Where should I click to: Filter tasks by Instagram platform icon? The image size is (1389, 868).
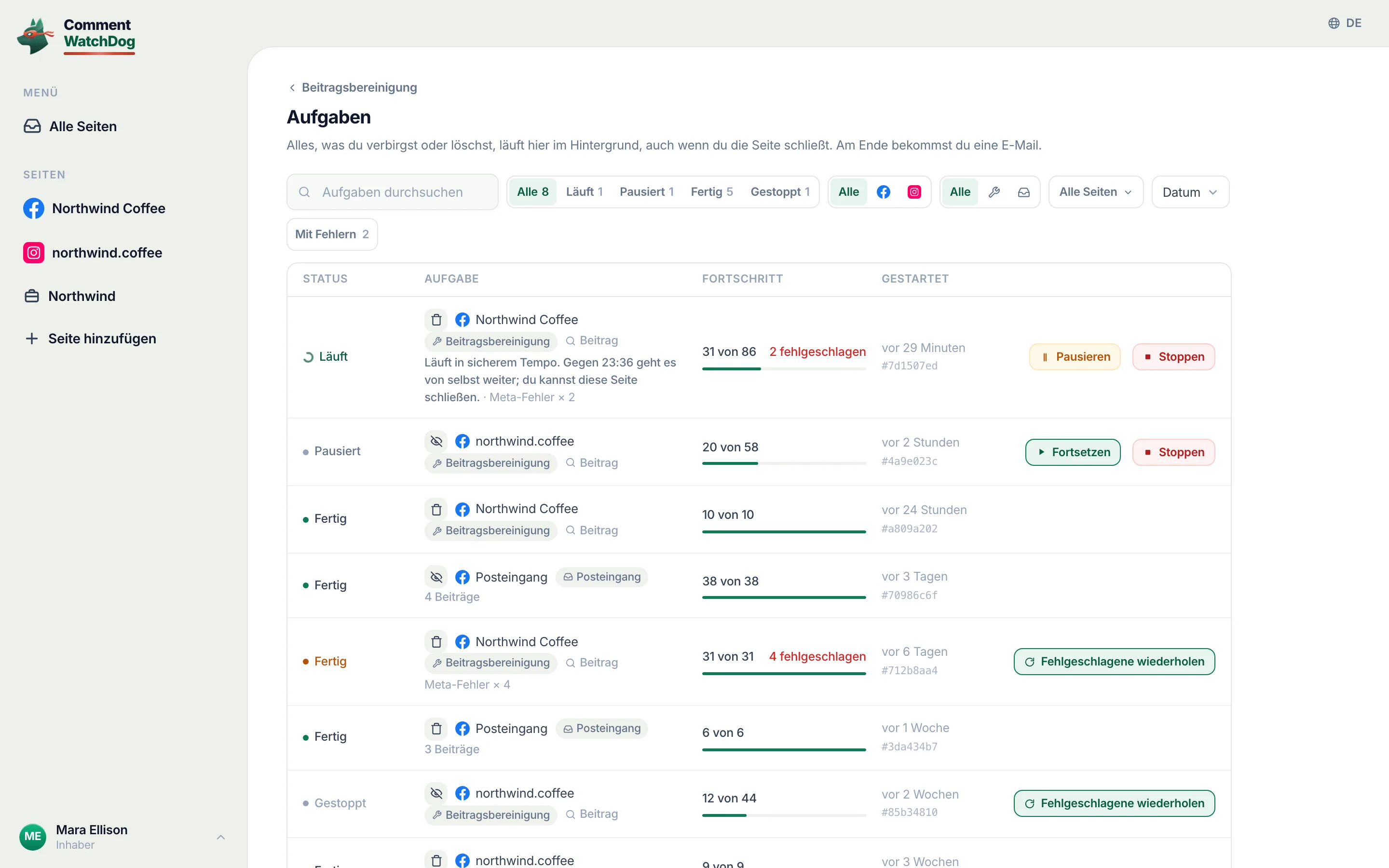point(914,192)
